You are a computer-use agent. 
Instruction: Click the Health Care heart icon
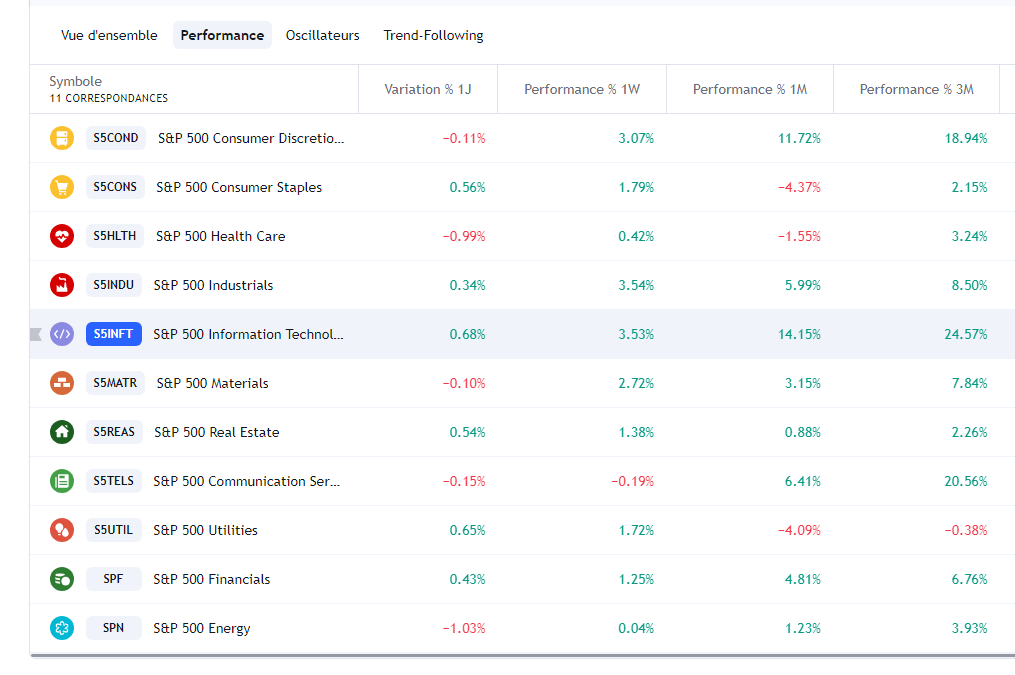[x=62, y=236]
